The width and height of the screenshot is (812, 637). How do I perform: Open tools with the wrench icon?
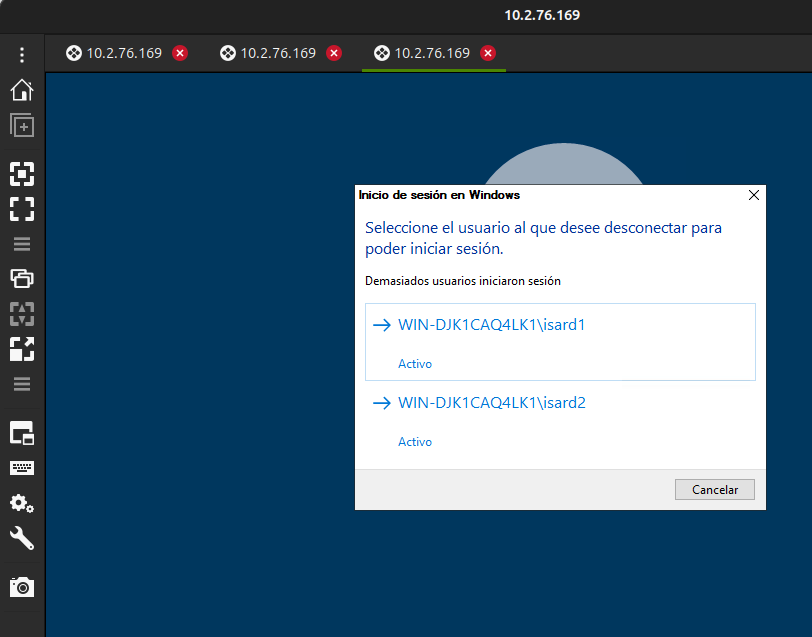[x=22, y=539]
